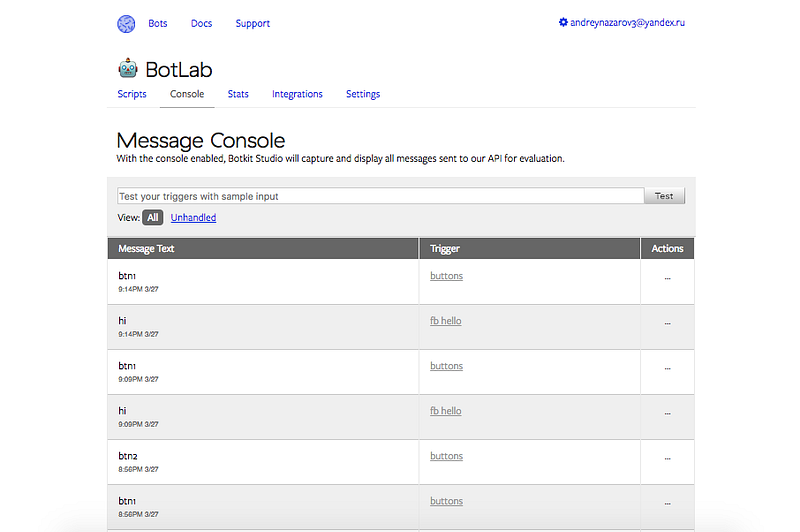Viewport: 800px width, 532px height.
Task: Open the first buttons trigger link
Action: coord(446,276)
